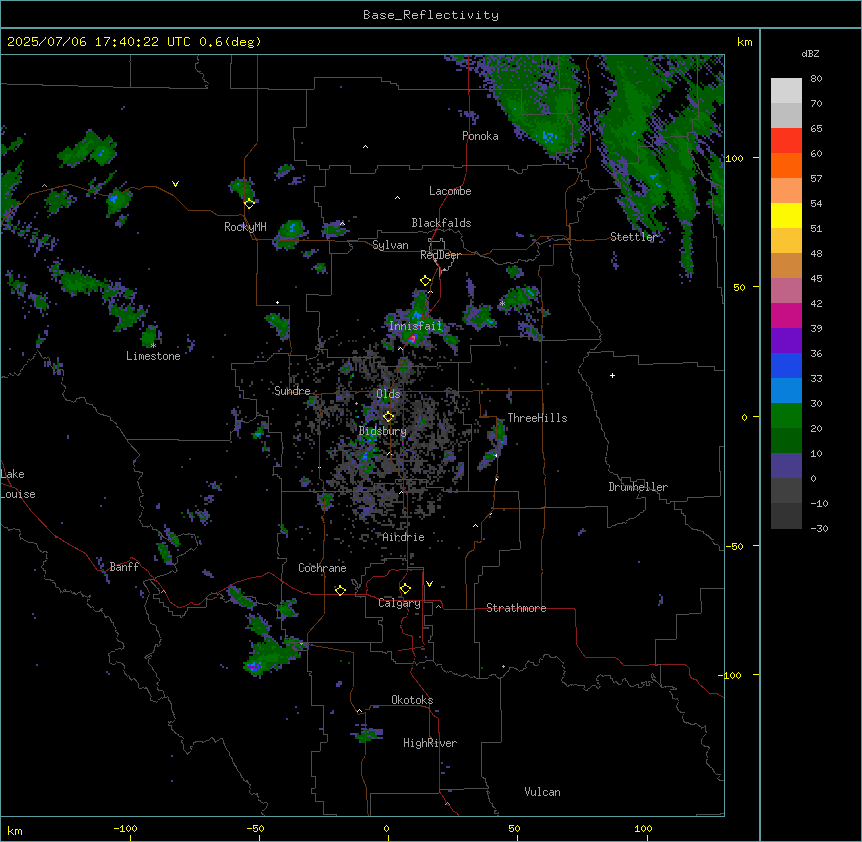The image size is (862, 842).
Task: Select the purple 36-39 dBZ legend swatch
Action: click(x=786, y=341)
